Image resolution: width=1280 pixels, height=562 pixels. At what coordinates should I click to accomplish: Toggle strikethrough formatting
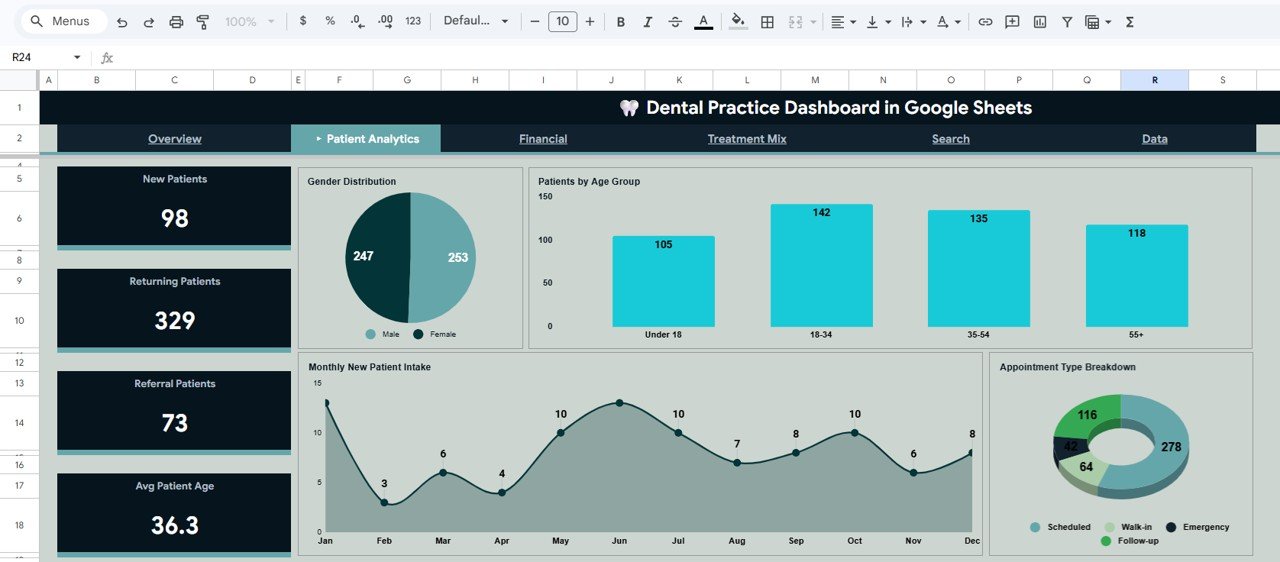(x=675, y=22)
